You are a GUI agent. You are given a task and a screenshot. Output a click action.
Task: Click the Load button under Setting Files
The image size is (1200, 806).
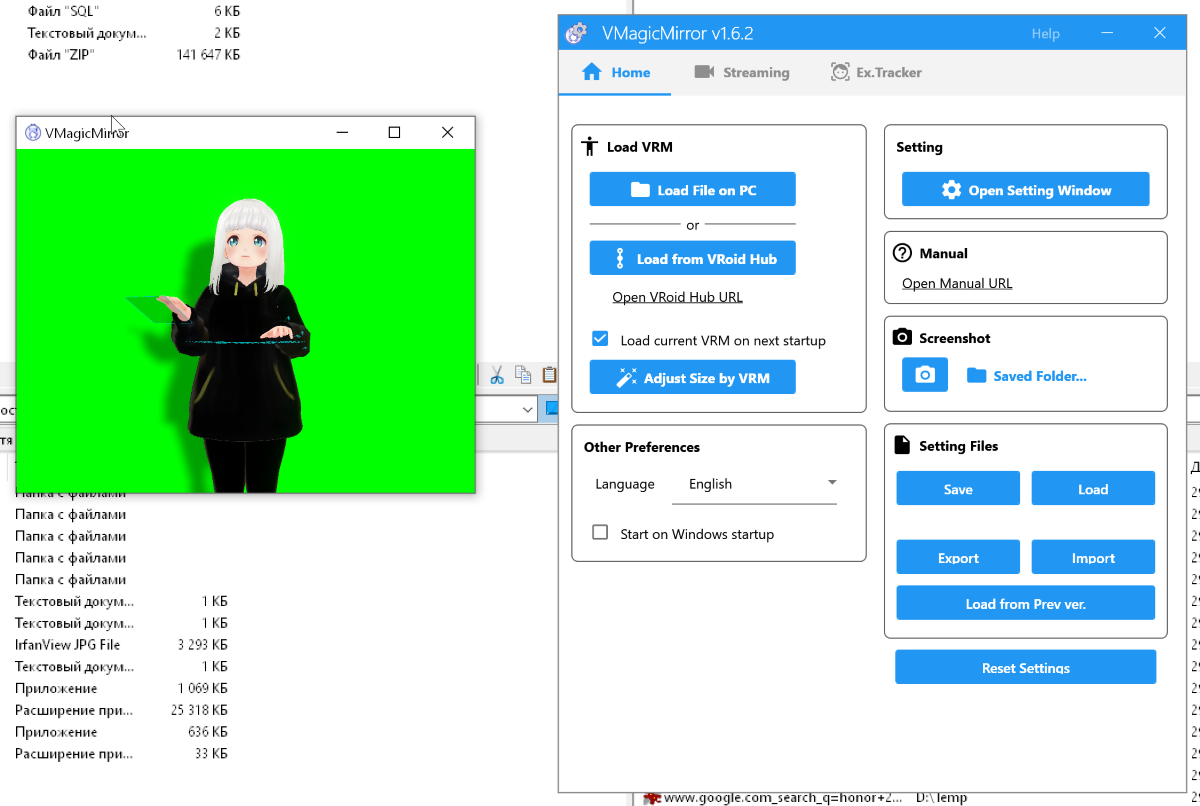tap(1093, 489)
